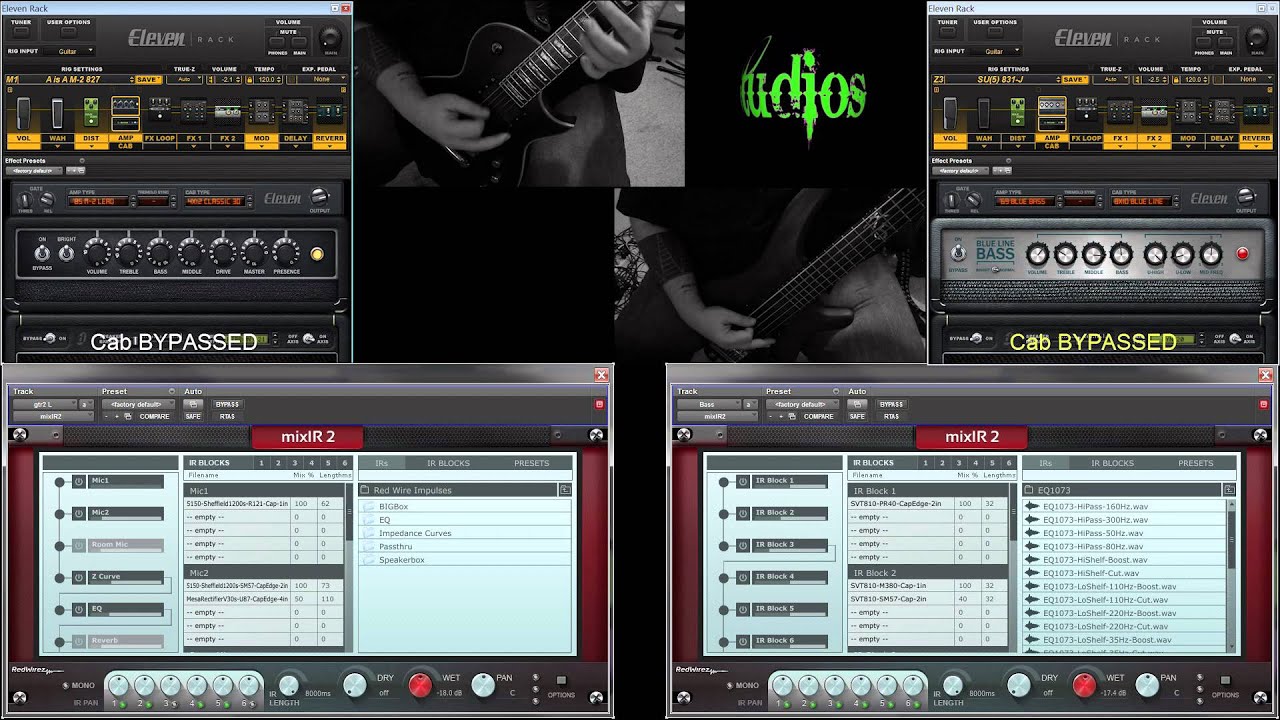The image size is (1280, 720).
Task: Toggle Mic2 power in the gtr2 L mixIR
Action: 79,514
